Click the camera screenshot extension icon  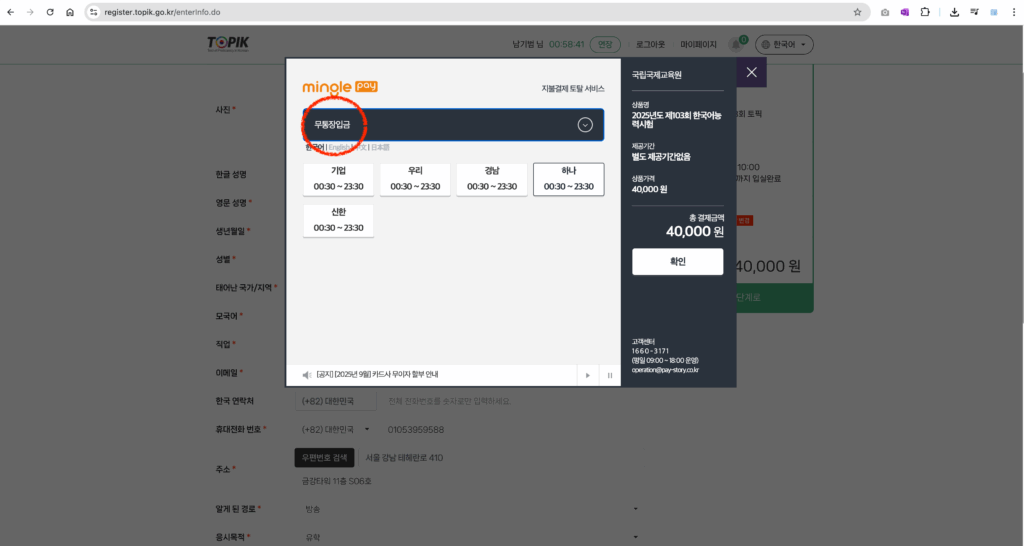[x=885, y=12]
